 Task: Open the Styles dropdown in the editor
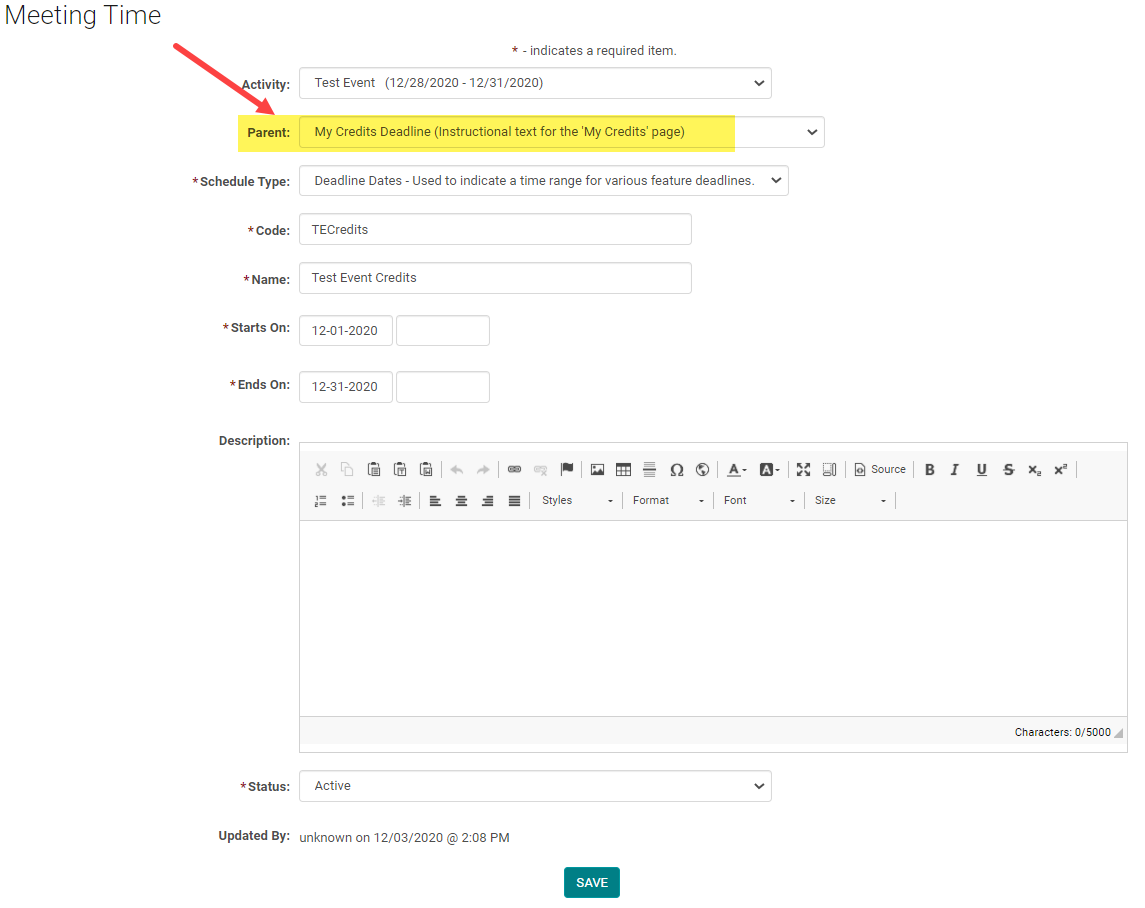pyautogui.click(x=577, y=501)
